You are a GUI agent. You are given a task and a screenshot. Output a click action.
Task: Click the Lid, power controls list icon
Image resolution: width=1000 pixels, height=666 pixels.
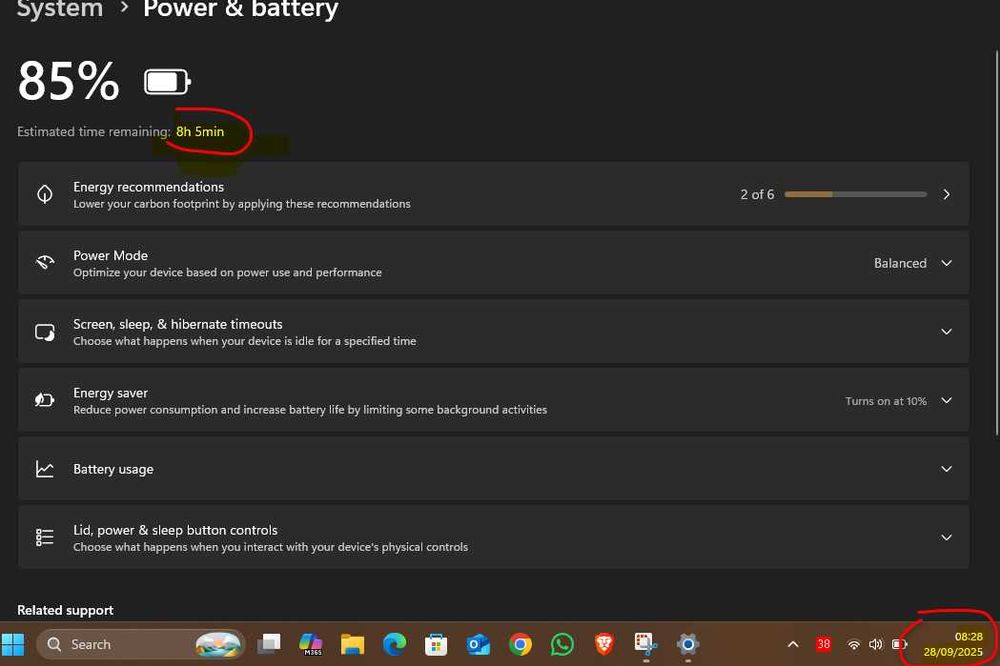point(45,537)
